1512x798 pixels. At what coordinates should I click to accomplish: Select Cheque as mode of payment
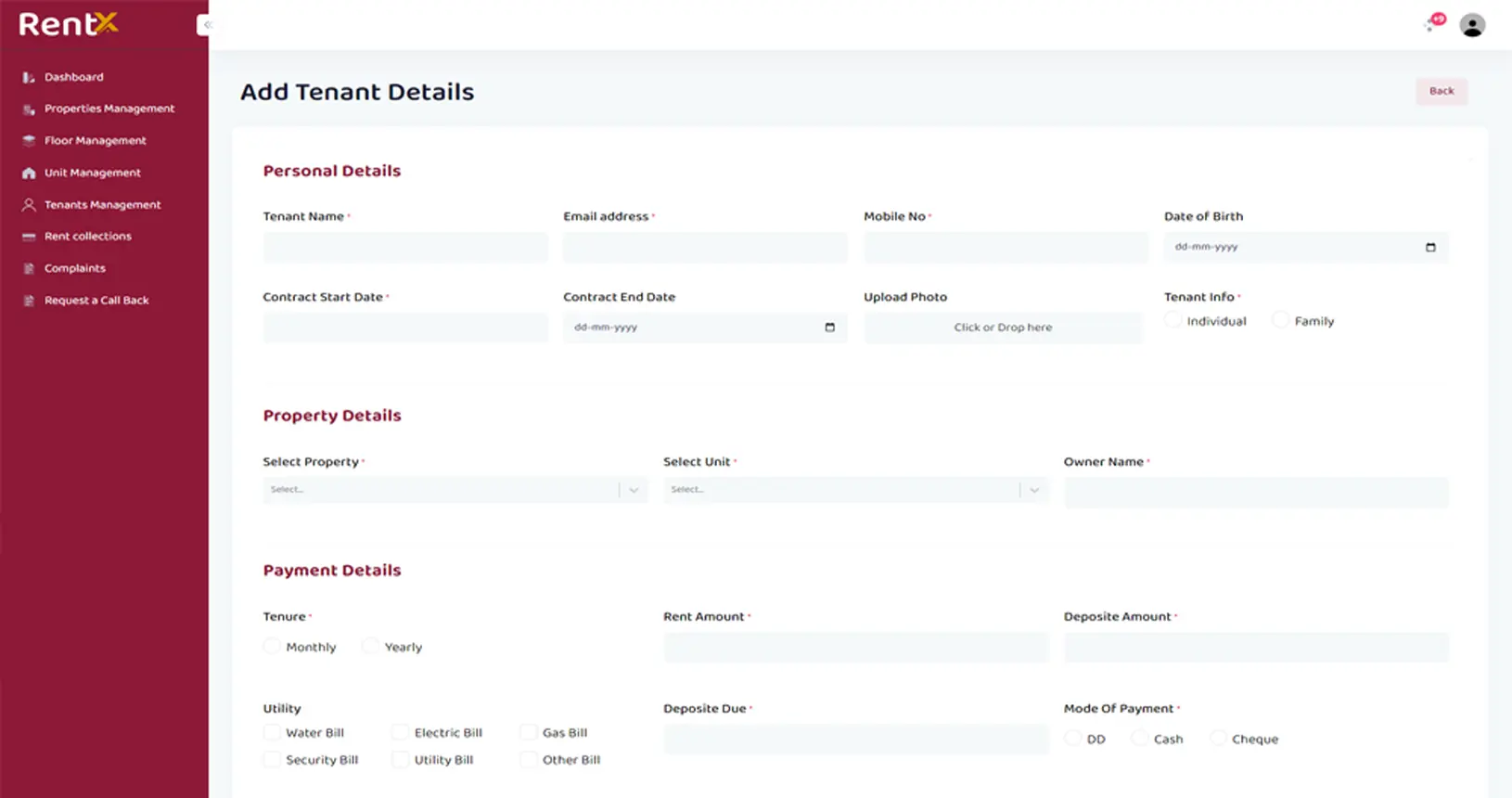point(1218,739)
